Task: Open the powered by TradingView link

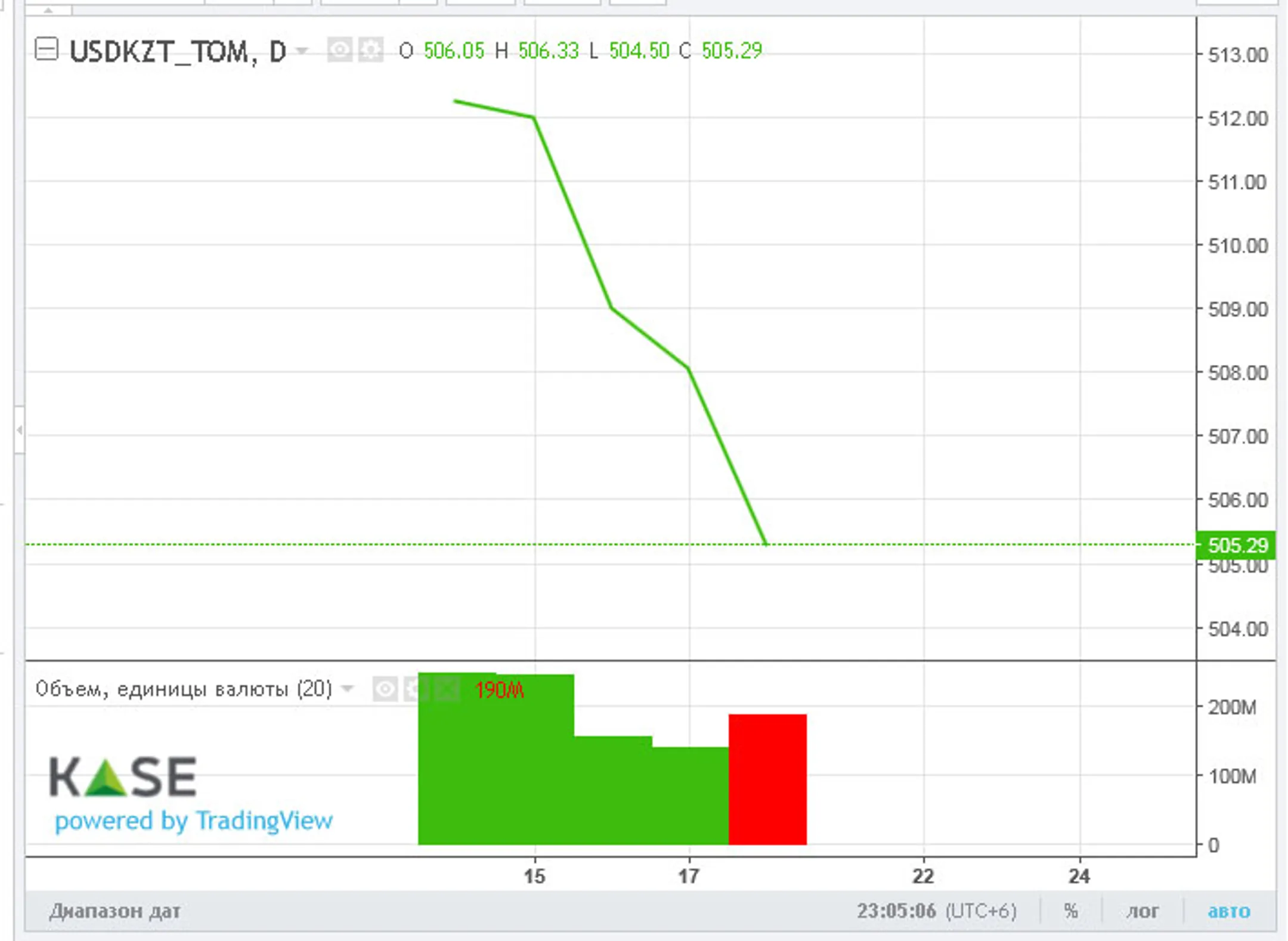Action: tap(193, 821)
